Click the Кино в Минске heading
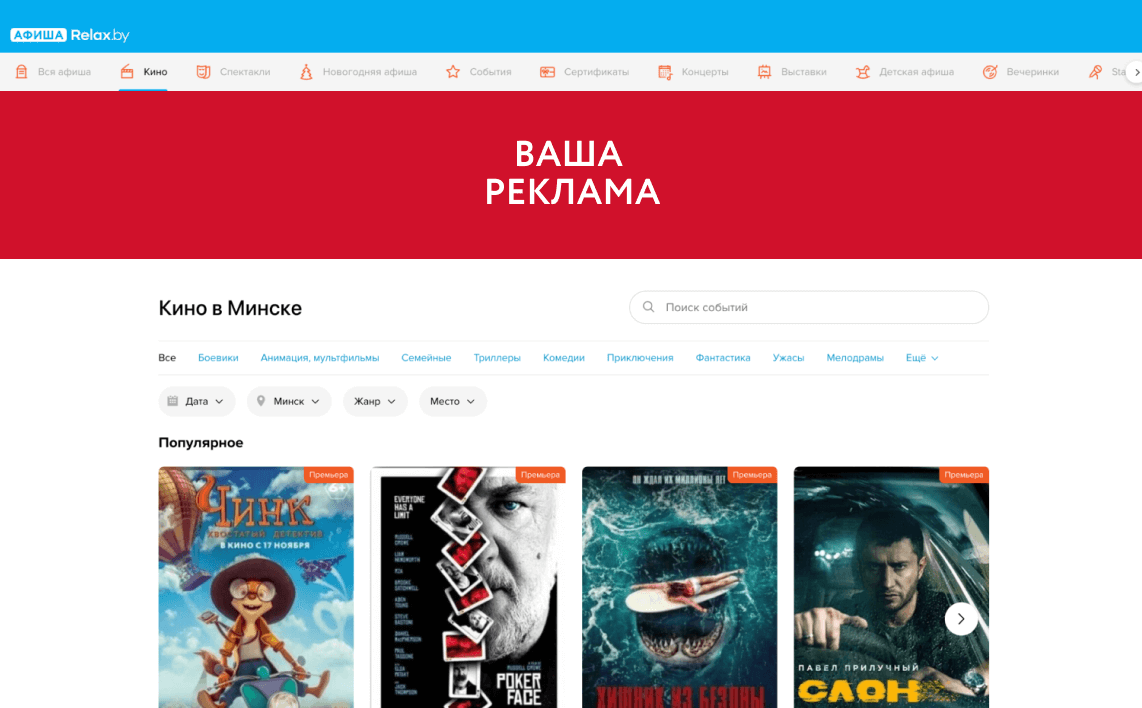This screenshot has width=1142, height=708. click(x=230, y=308)
